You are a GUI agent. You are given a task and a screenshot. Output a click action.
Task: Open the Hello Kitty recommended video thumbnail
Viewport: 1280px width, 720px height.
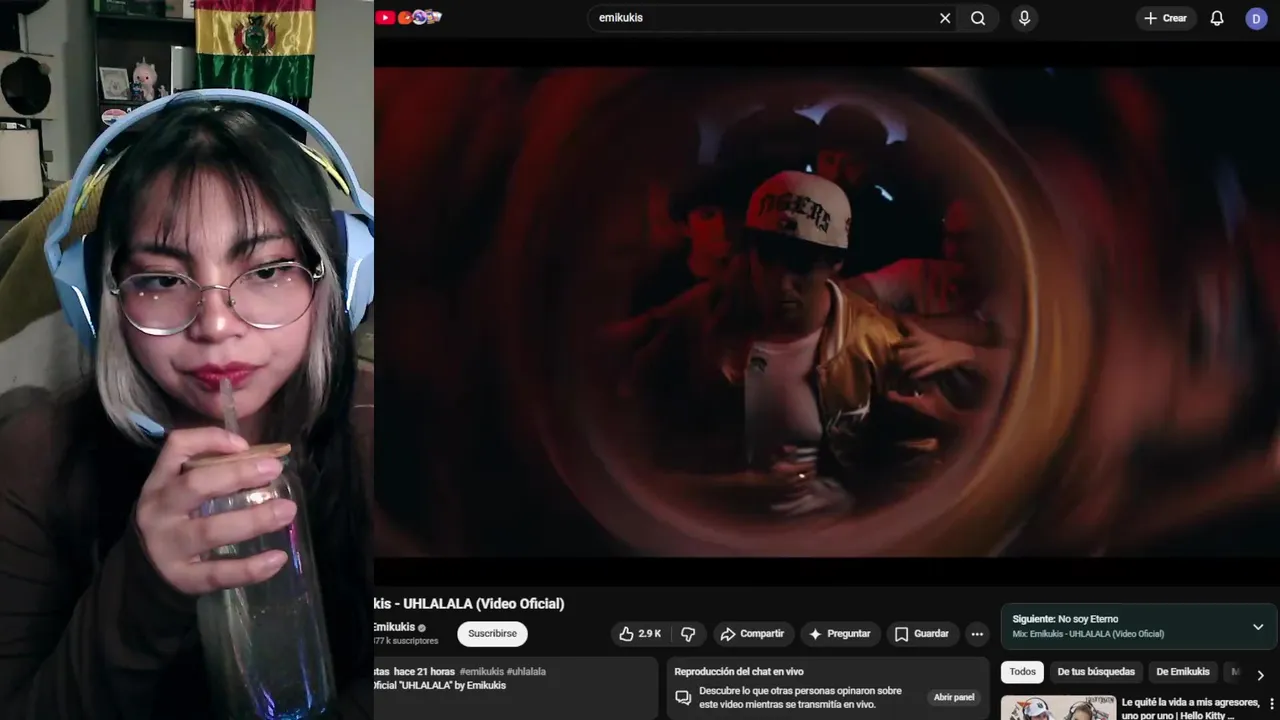coord(1058,708)
